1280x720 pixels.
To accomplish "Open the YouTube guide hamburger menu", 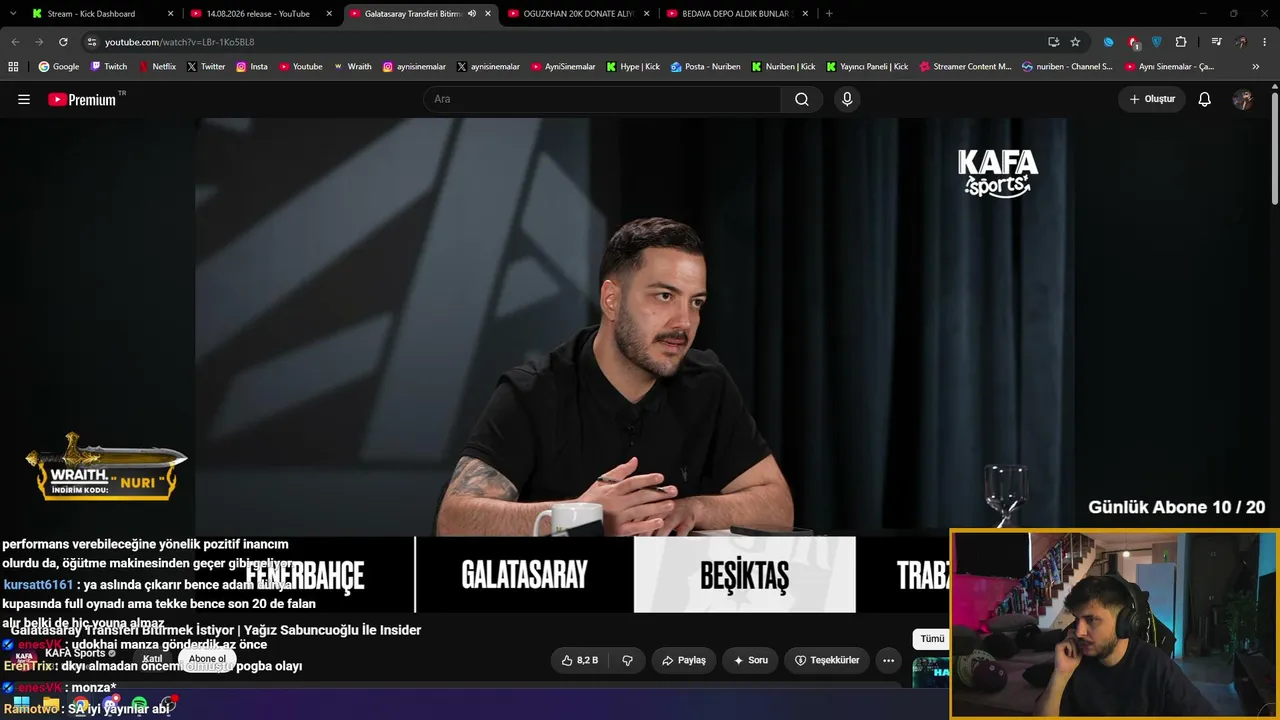I will 24,99.
